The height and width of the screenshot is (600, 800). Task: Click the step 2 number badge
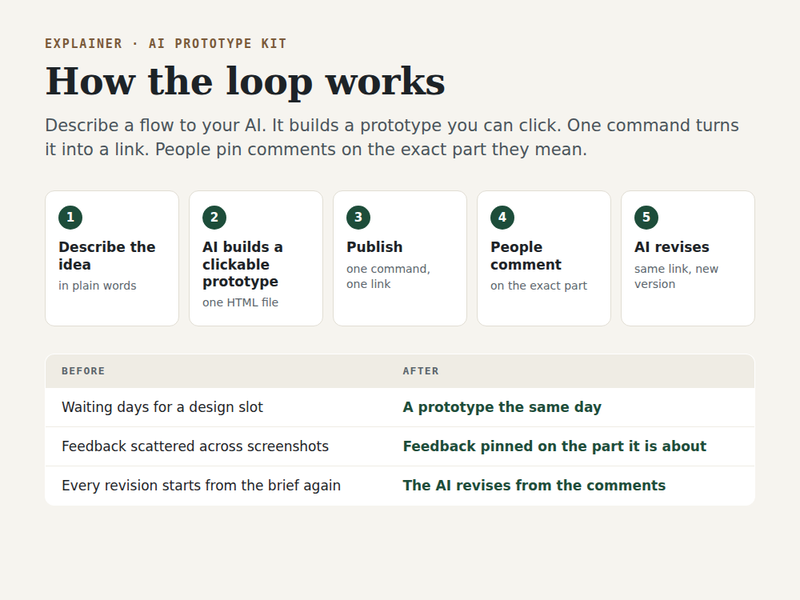[214, 217]
